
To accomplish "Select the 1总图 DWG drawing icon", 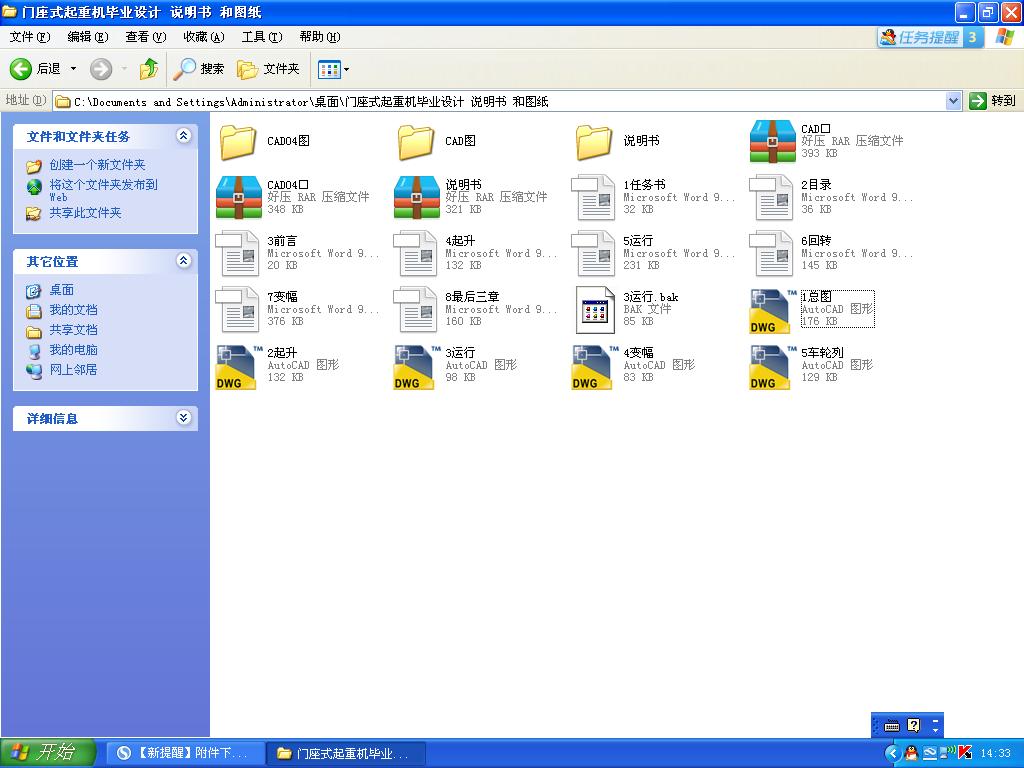I will point(773,311).
